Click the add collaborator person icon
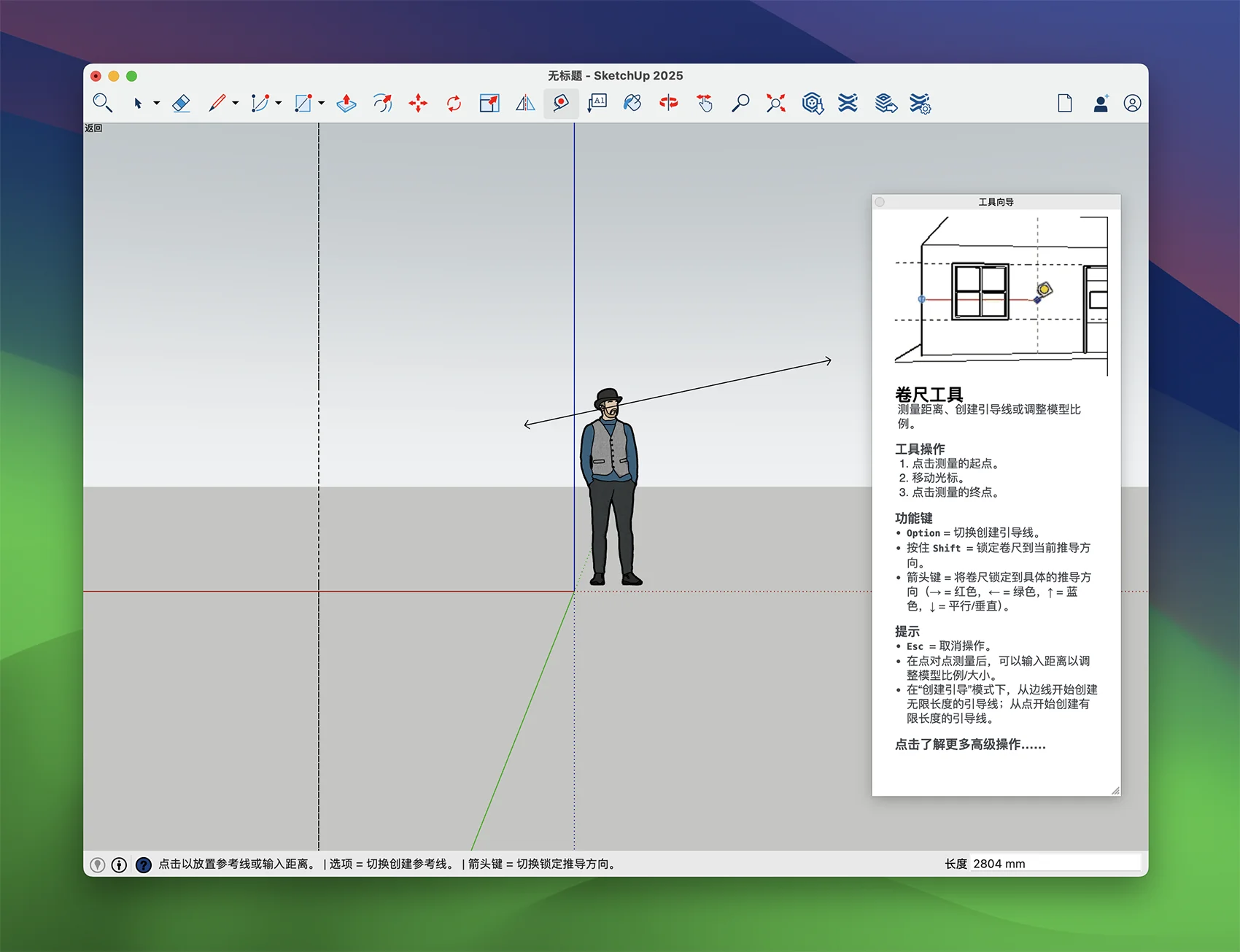This screenshot has width=1240, height=952. pyautogui.click(x=1101, y=103)
